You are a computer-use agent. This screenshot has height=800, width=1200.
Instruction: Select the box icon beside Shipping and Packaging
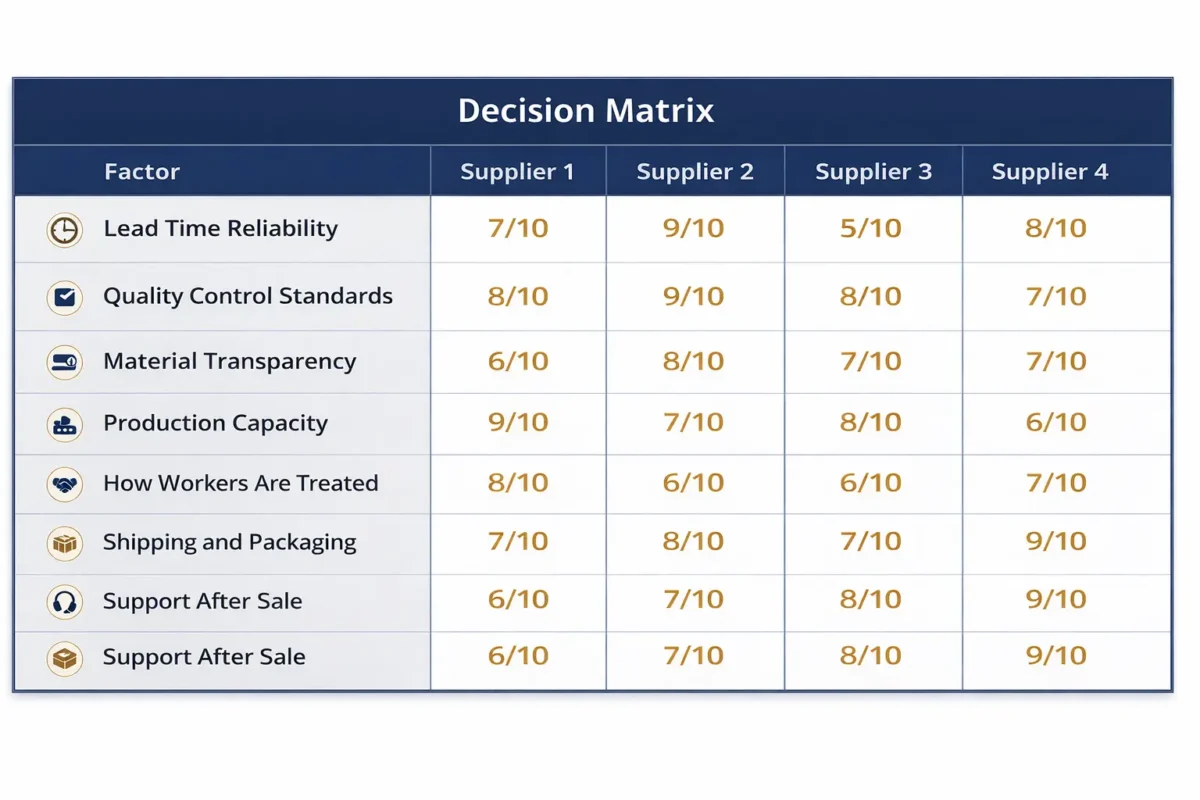click(x=65, y=543)
